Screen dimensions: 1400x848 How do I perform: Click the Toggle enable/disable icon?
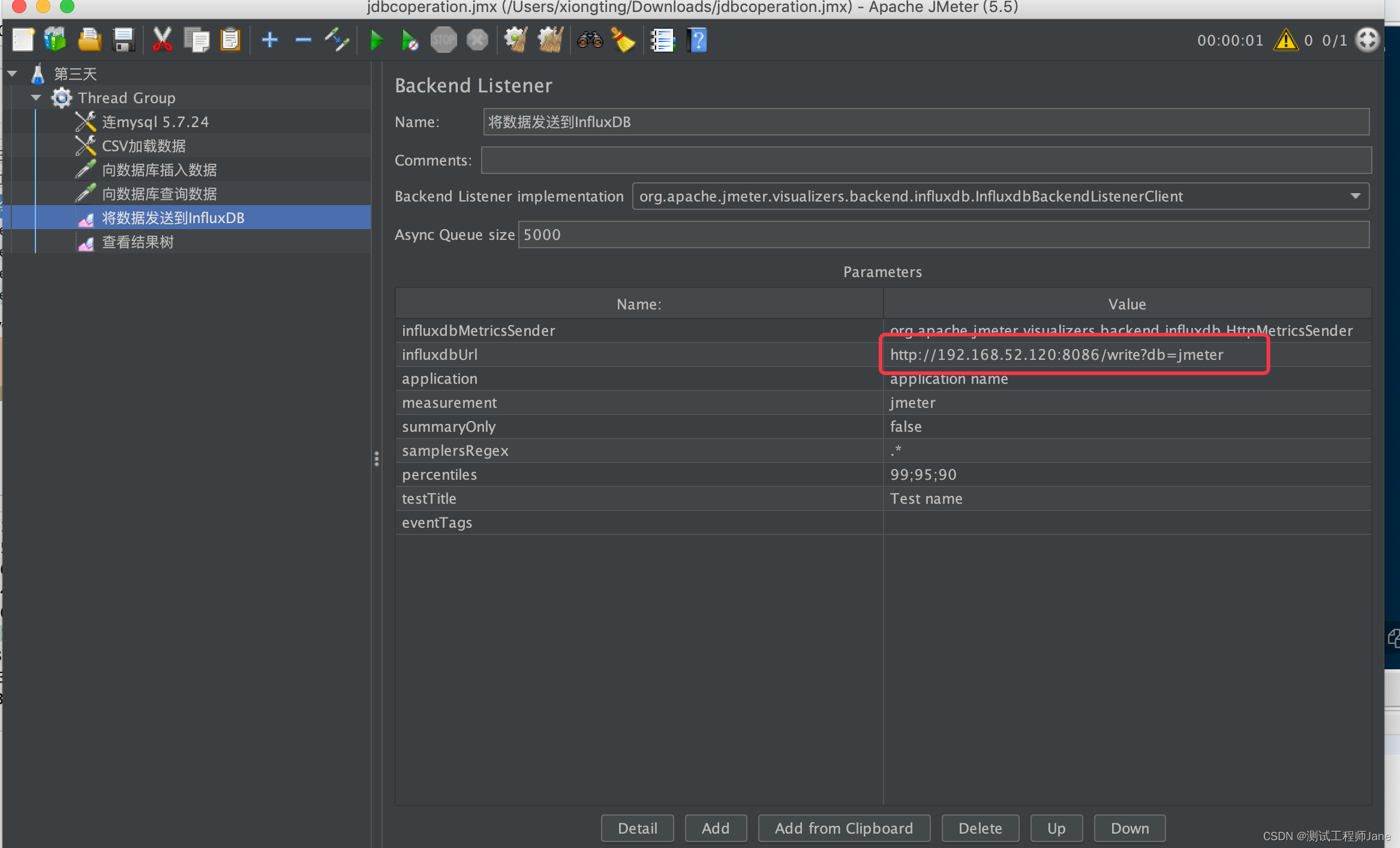[337, 40]
